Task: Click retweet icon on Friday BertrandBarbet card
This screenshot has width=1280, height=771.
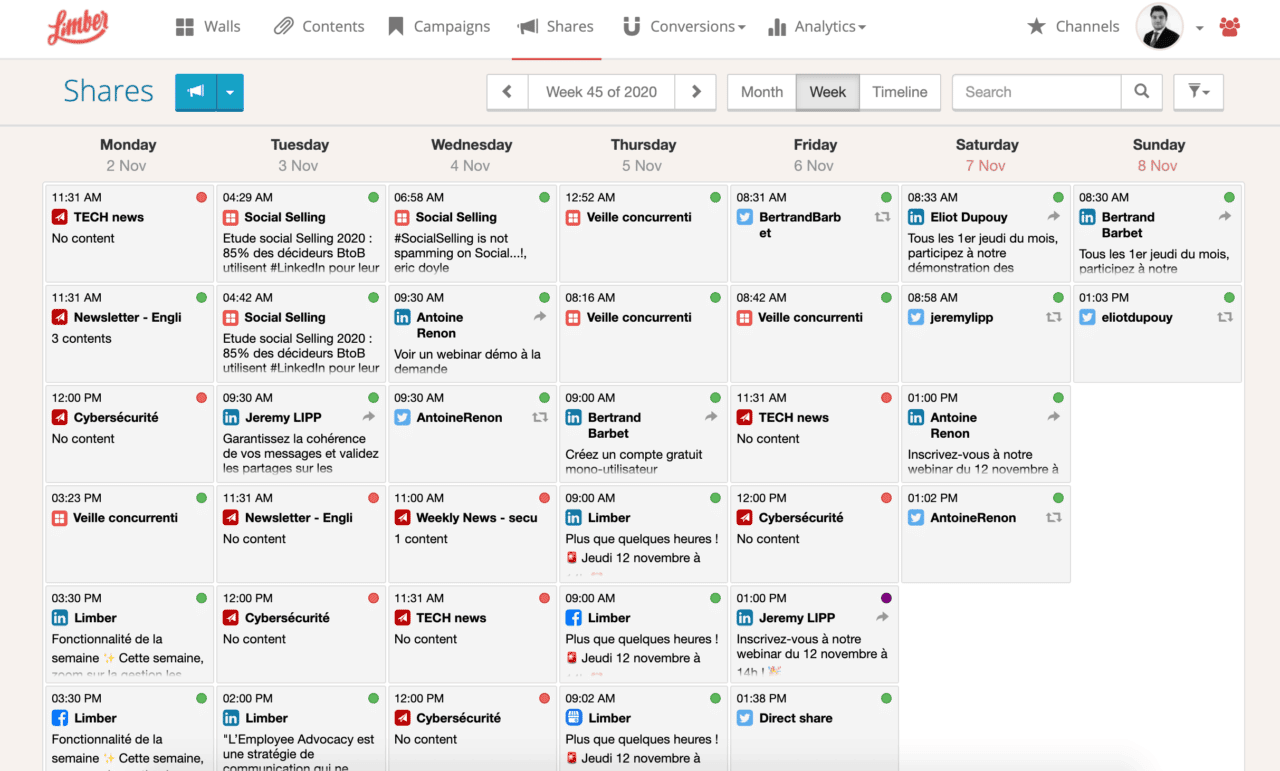Action: tap(882, 217)
